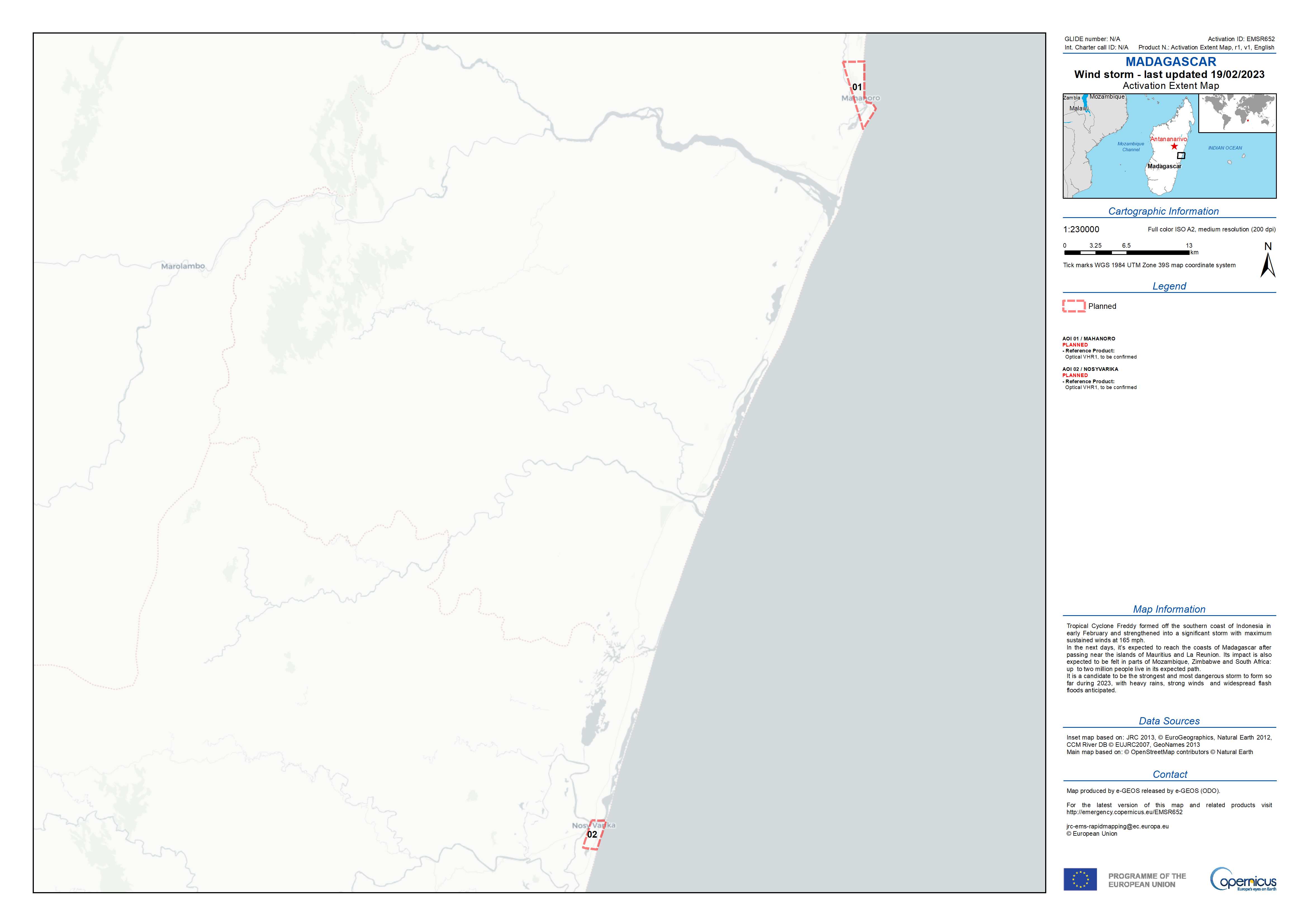Click the MADAGASCAR title heading
The height and width of the screenshot is (924, 1307).
click(1170, 61)
